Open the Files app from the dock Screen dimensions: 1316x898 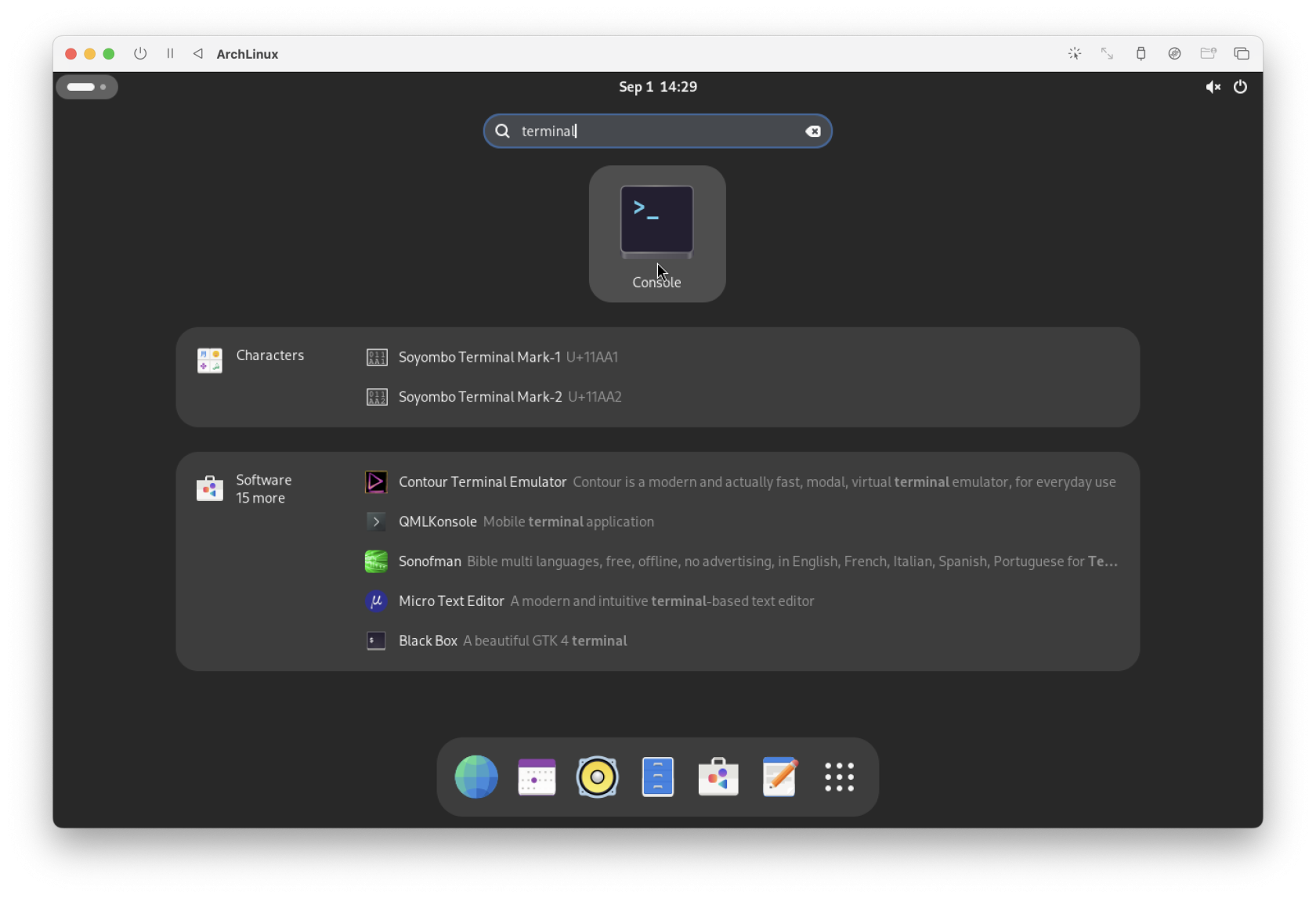(x=658, y=777)
